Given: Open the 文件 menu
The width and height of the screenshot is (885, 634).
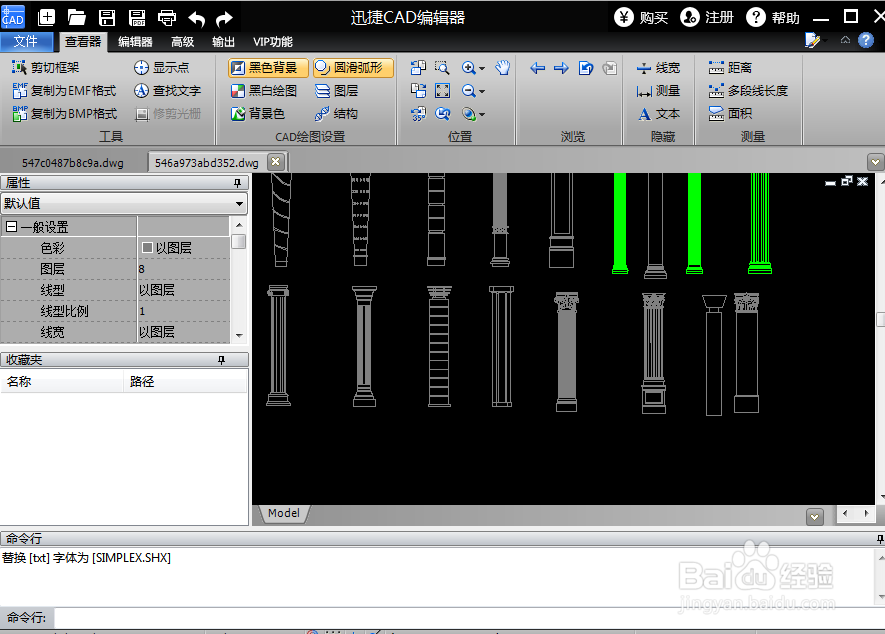Looking at the screenshot, I should (x=26, y=41).
